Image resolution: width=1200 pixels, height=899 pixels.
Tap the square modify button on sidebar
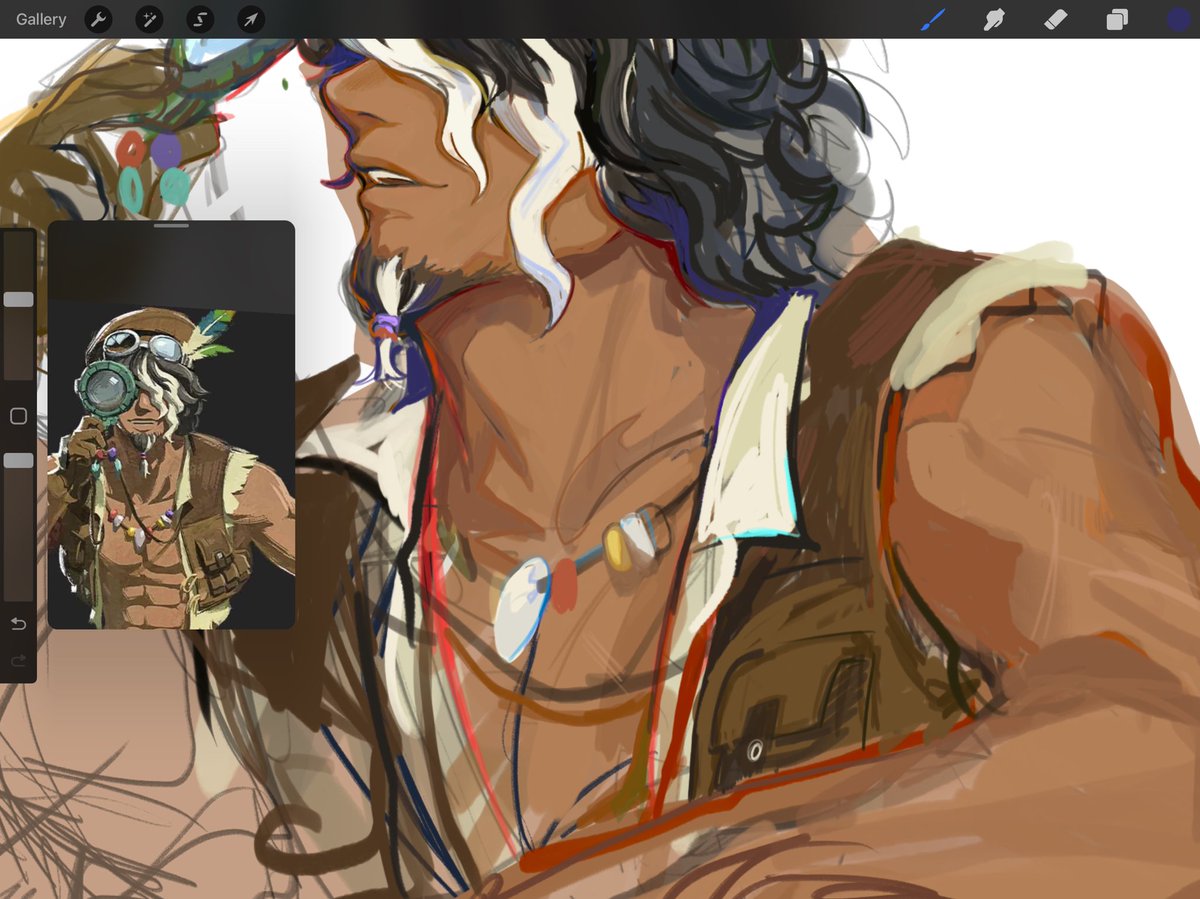(18, 416)
